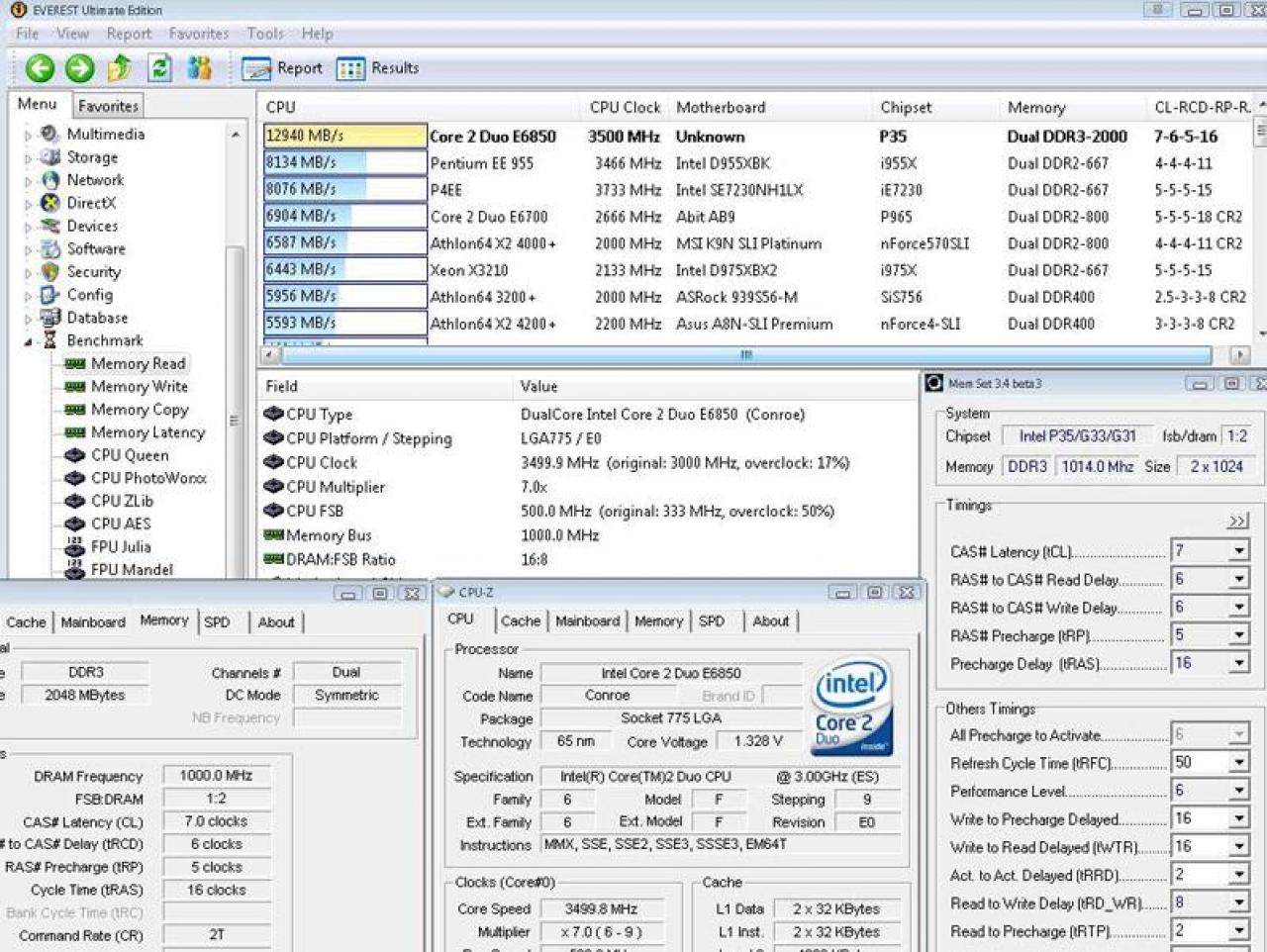The image size is (1267, 952).
Task: Switch to the Favorites panel tab
Action: 108,106
